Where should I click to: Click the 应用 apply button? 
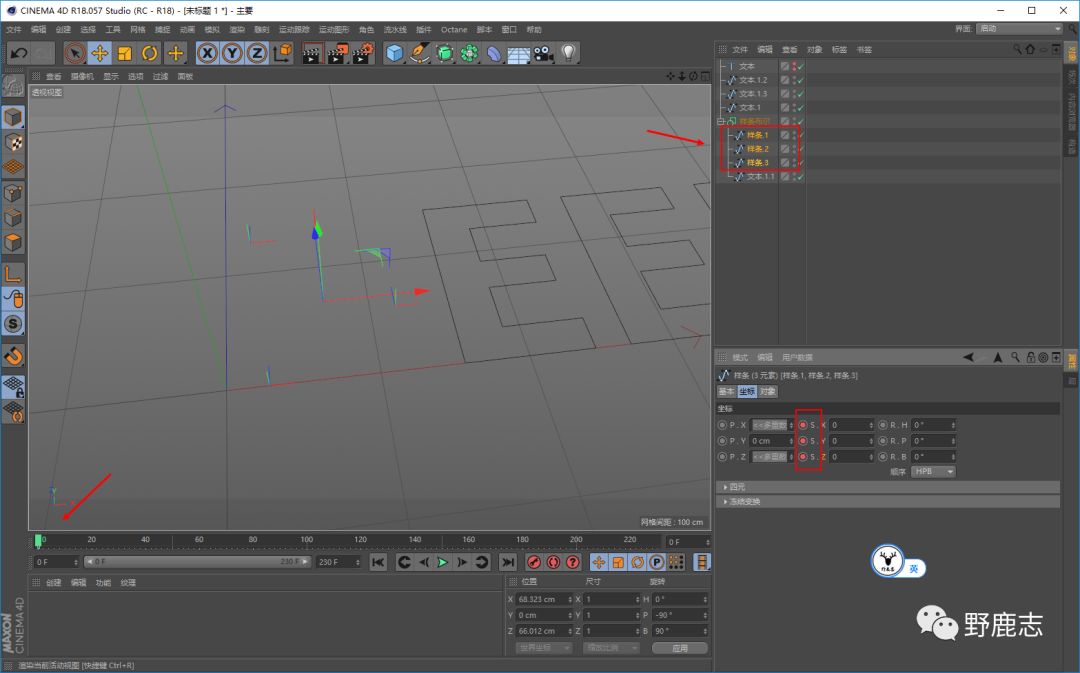tap(679, 647)
